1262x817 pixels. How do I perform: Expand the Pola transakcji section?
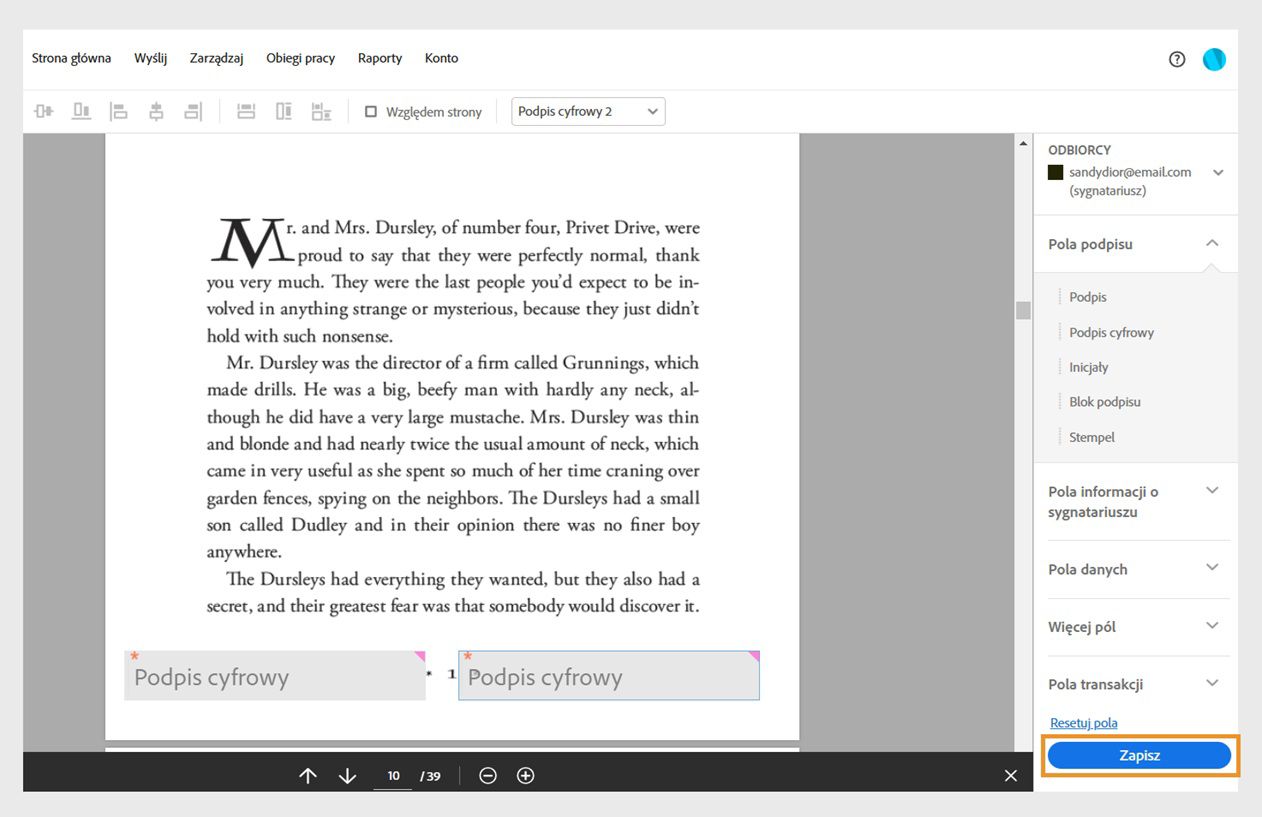click(x=1212, y=684)
